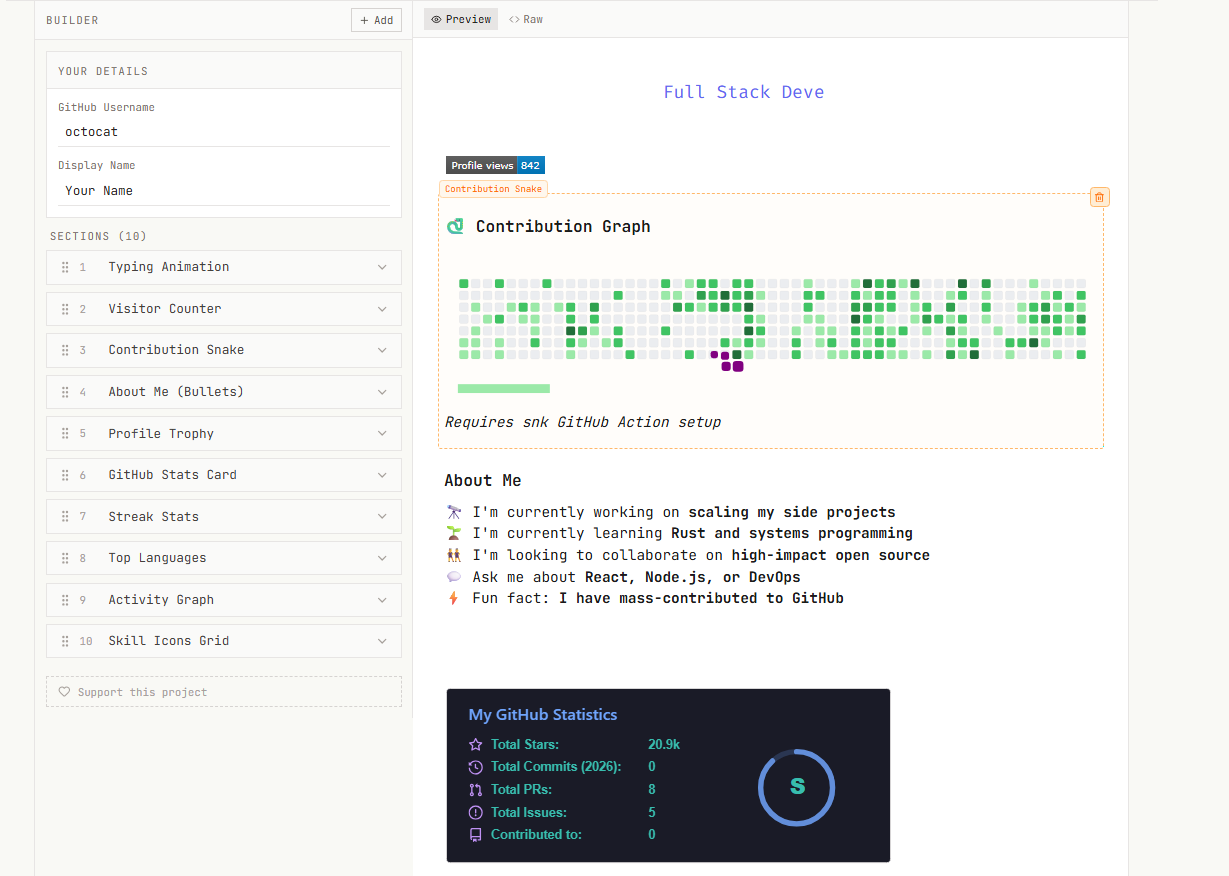Click the Profile views 842 badge

pos(495,165)
